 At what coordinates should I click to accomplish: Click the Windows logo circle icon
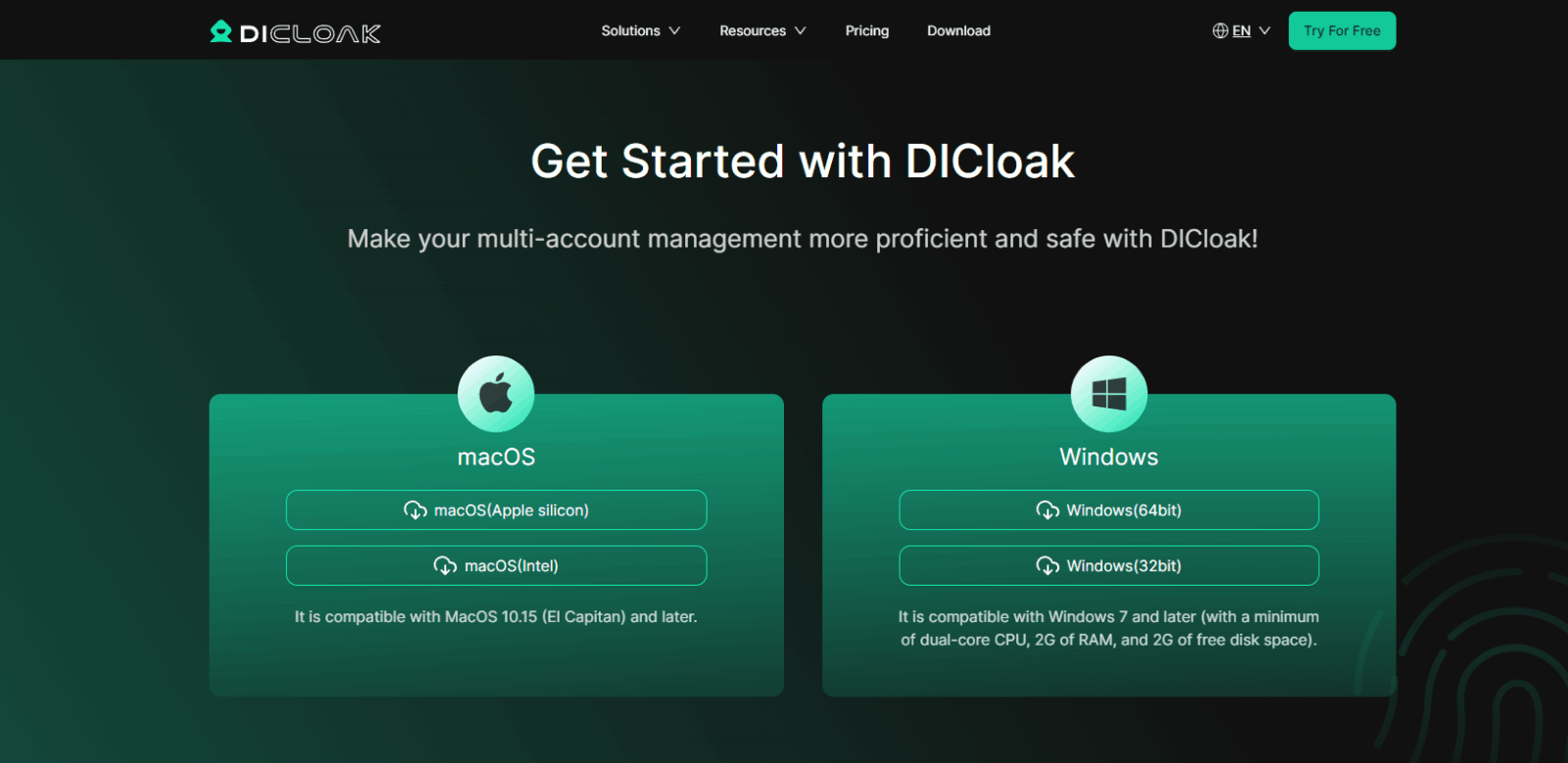click(x=1109, y=394)
